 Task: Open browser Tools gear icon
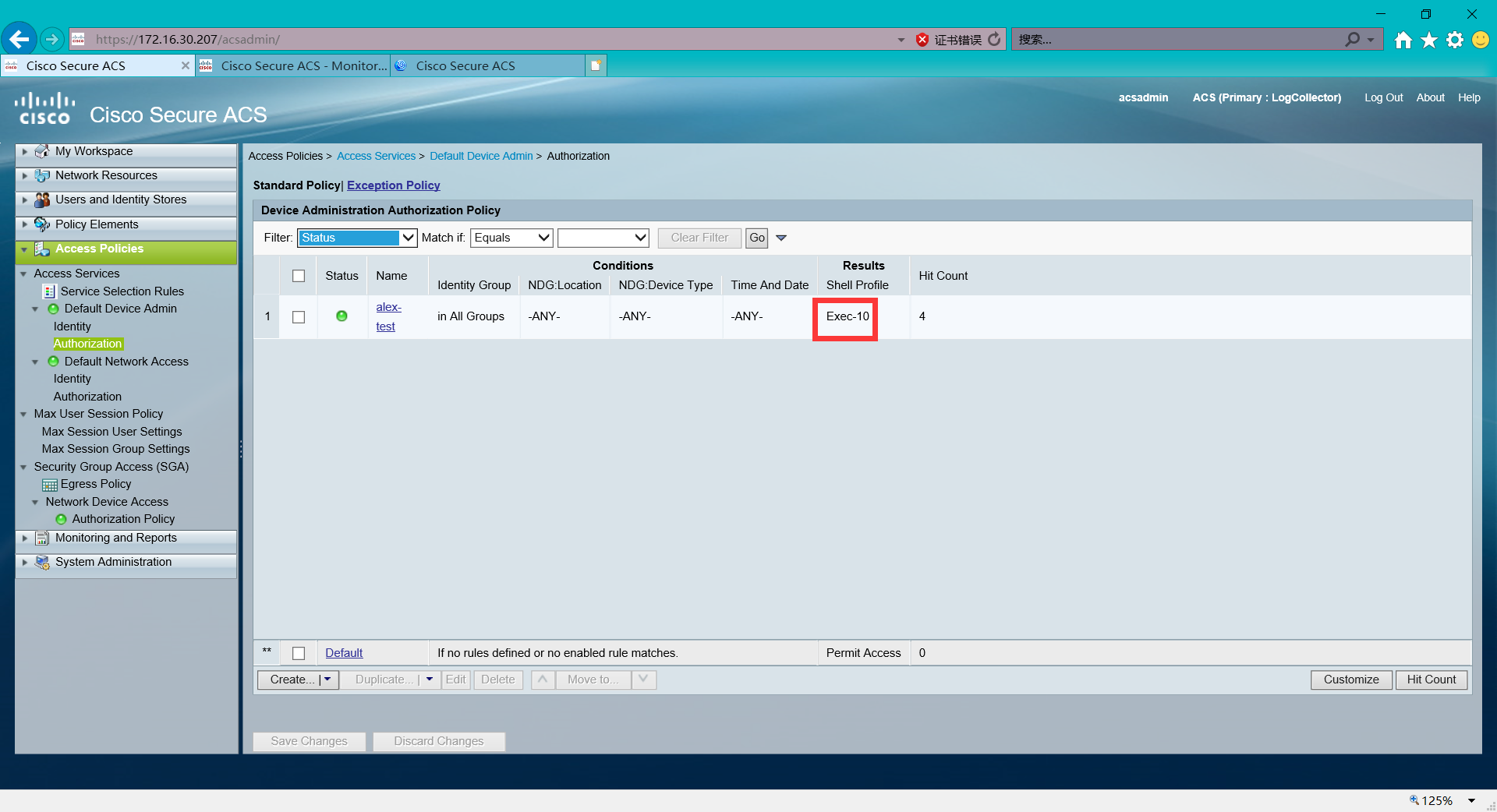pyautogui.click(x=1455, y=40)
